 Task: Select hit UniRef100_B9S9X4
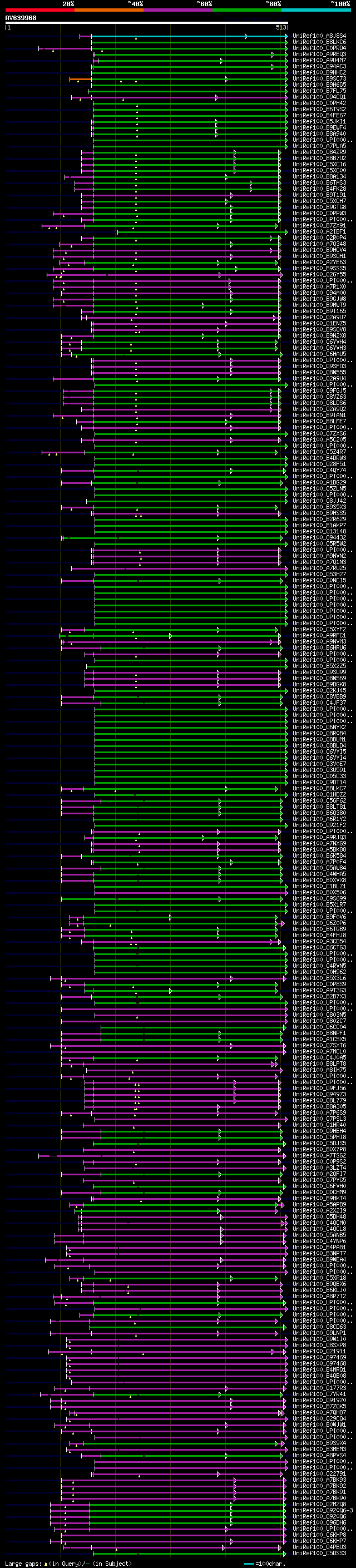point(319,1443)
